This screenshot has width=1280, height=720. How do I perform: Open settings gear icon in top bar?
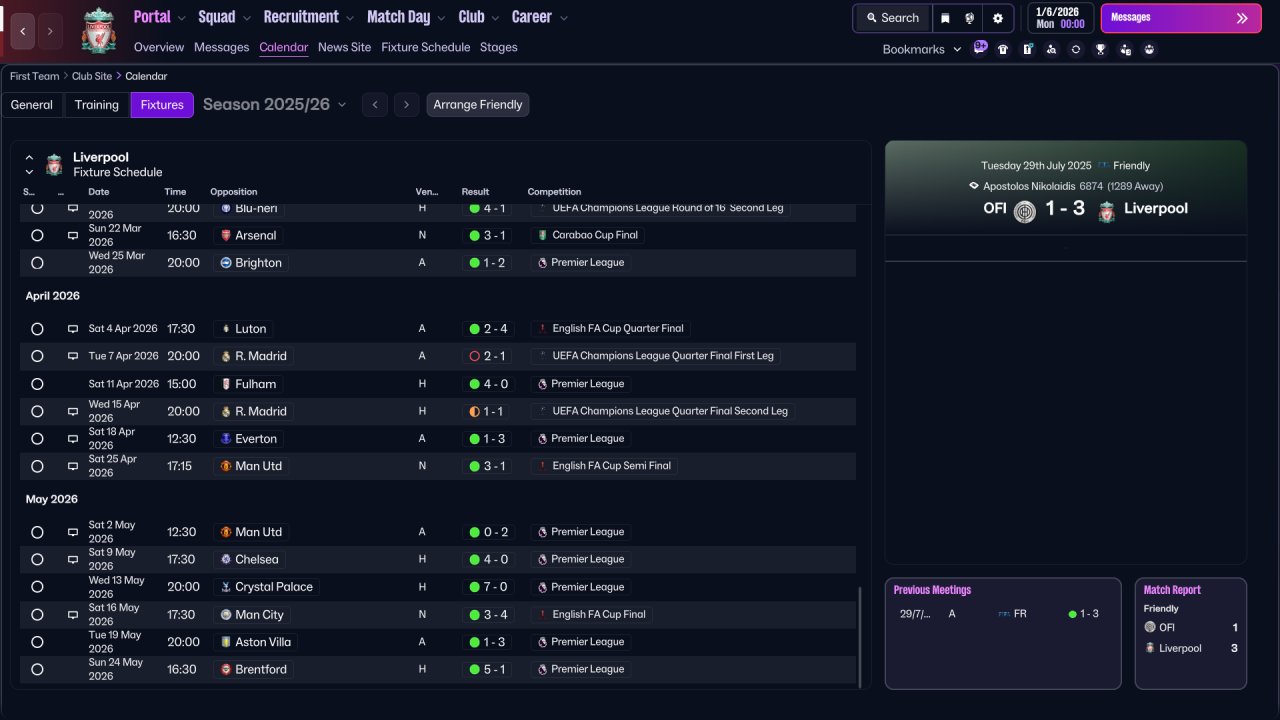tap(998, 18)
